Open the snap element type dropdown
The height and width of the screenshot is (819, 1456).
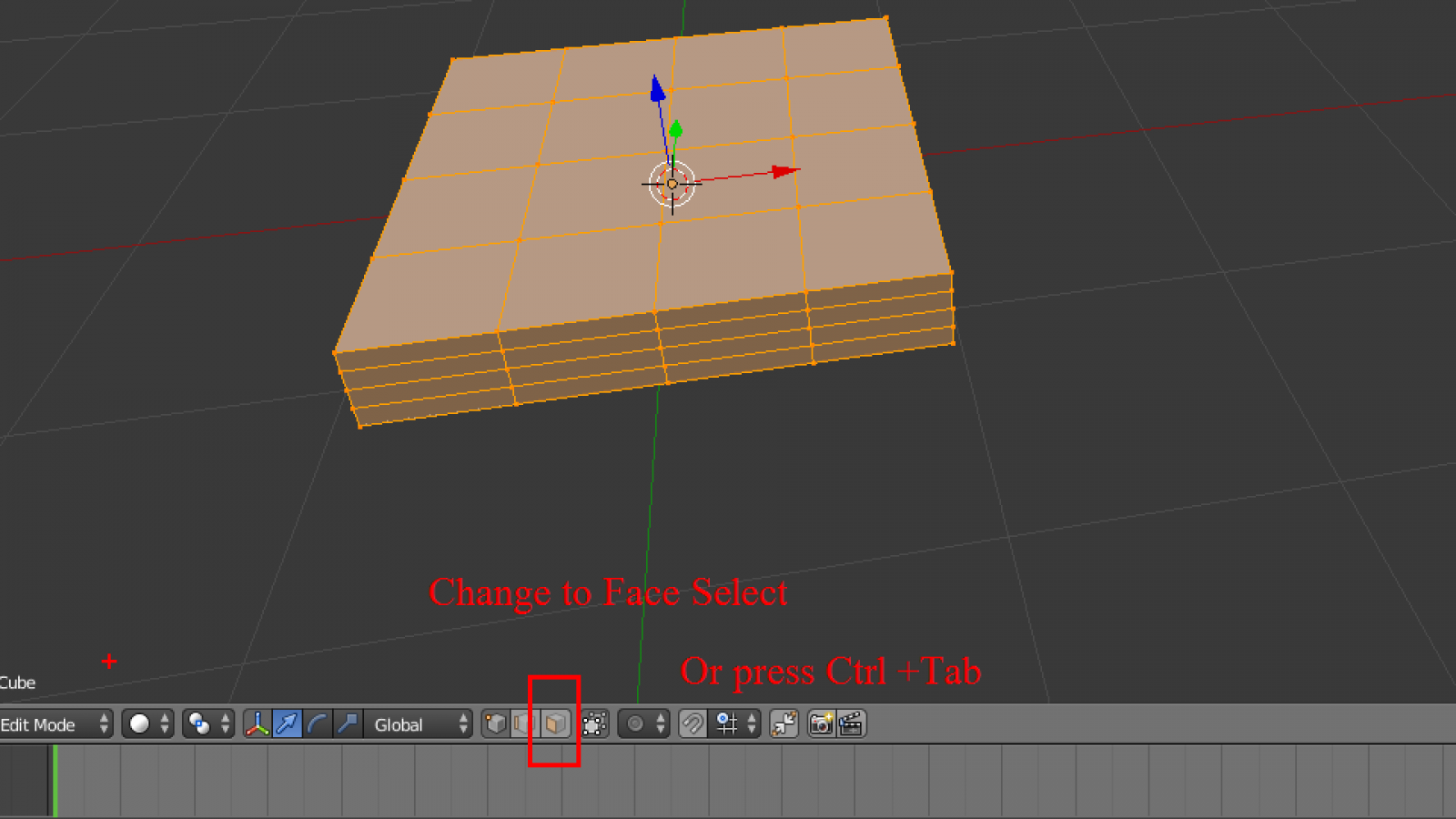click(x=735, y=724)
